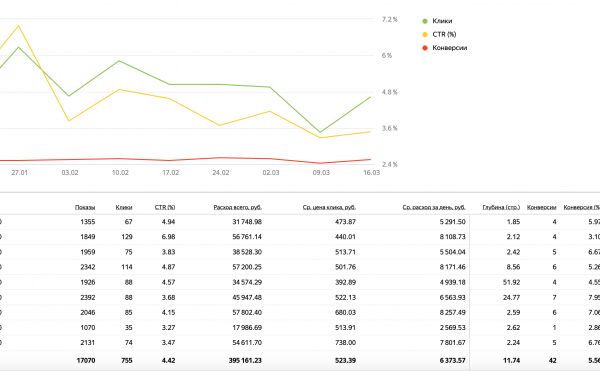Select the 17.02 date on chart axis
This screenshot has width=600, height=371.
[171, 173]
